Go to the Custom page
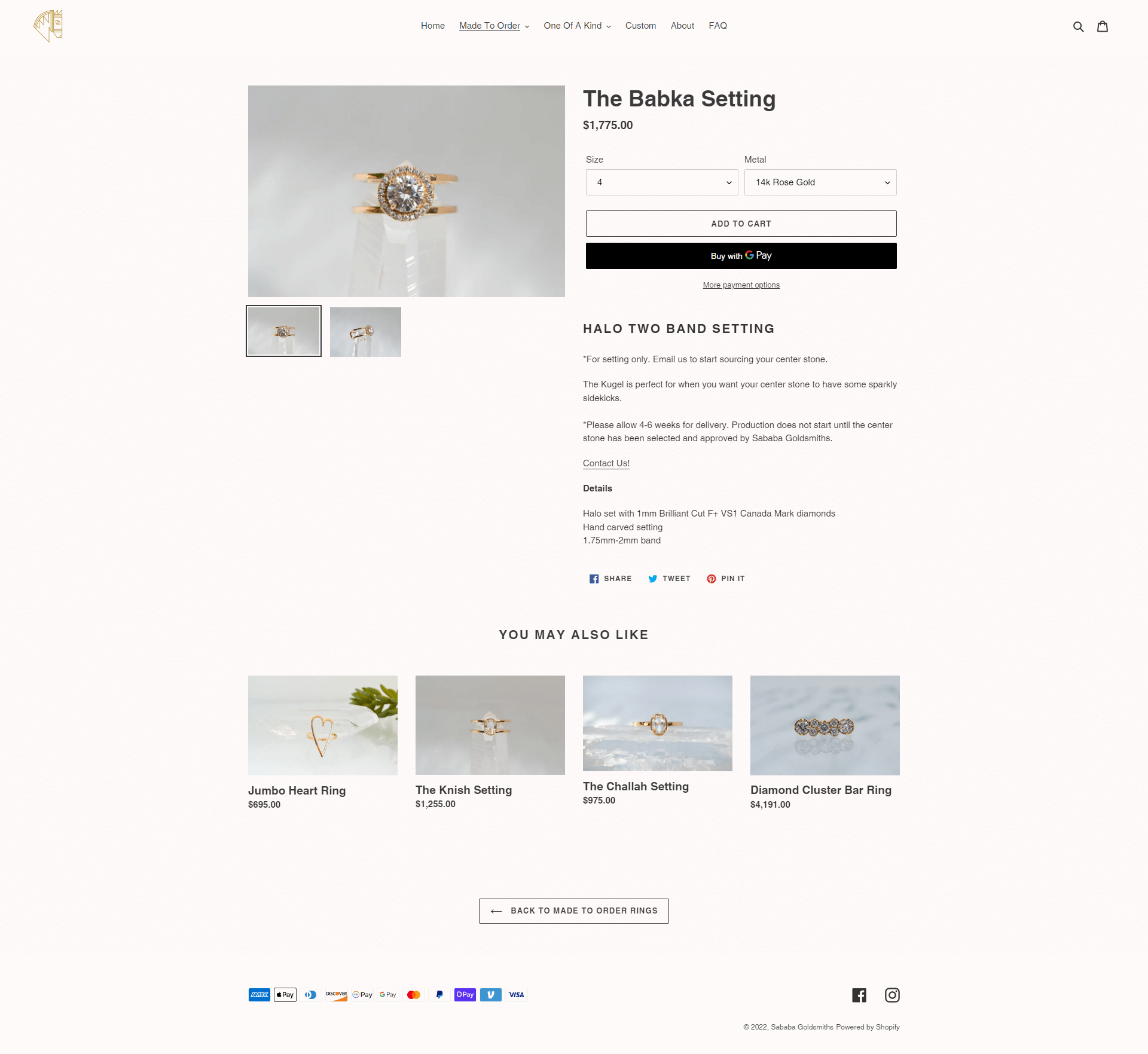This screenshot has width=1148, height=1054. tap(640, 26)
